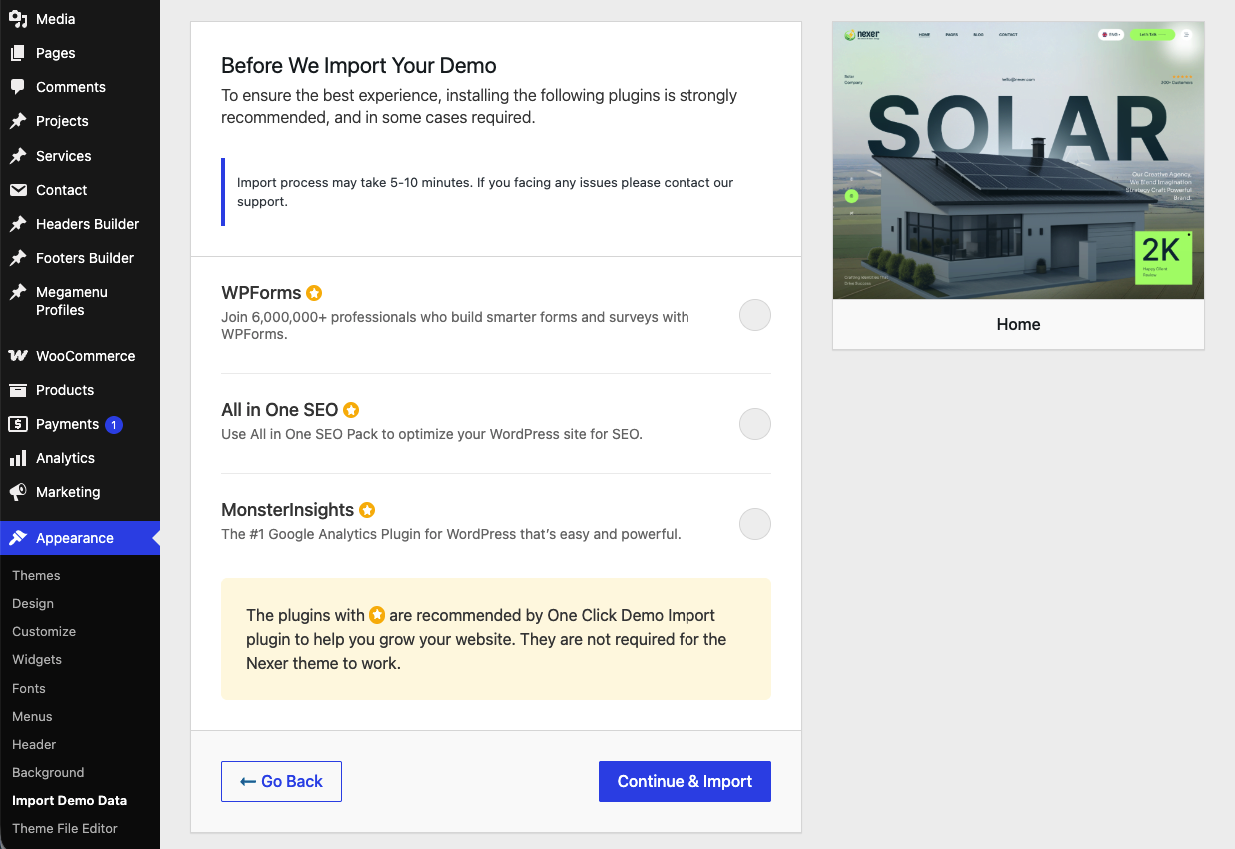This screenshot has width=1235, height=849.
Task: Enable the WPForms plugin toggle
Action: 755,315
